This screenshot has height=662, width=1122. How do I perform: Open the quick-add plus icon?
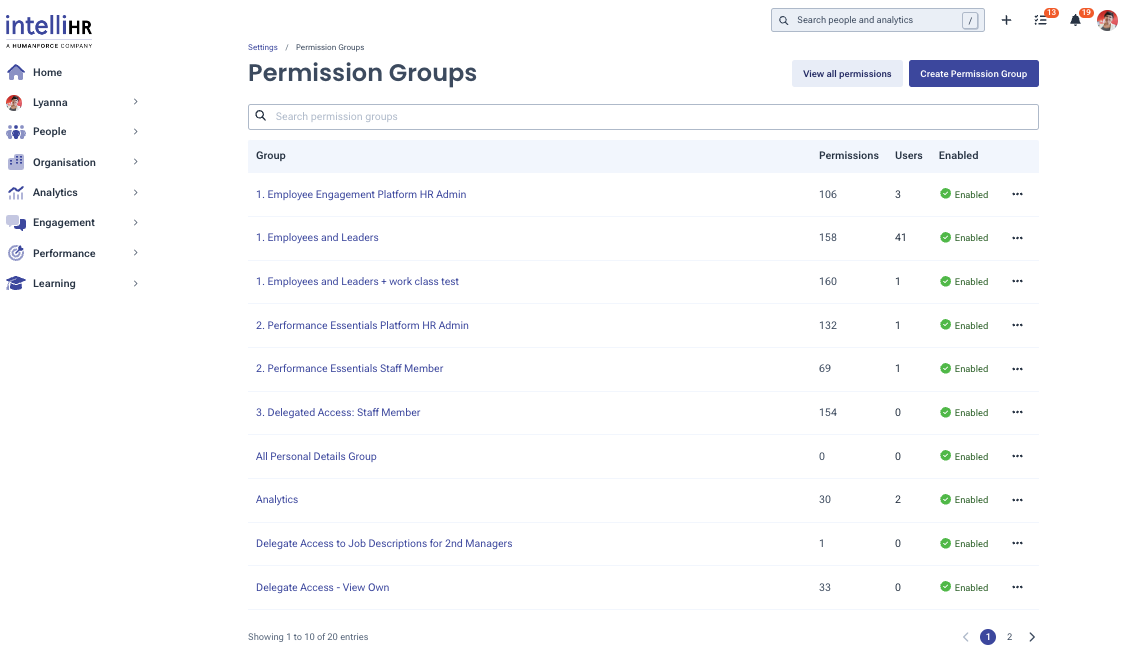pyautogui.click(x=1006, y=20)
